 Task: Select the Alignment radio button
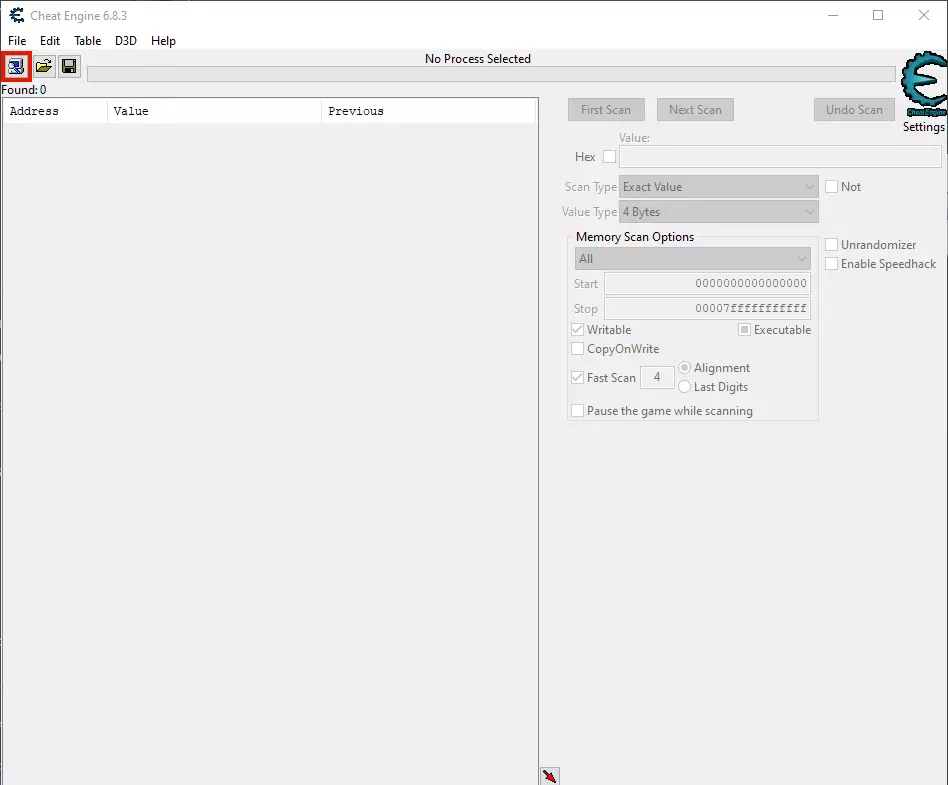(684, 368)
